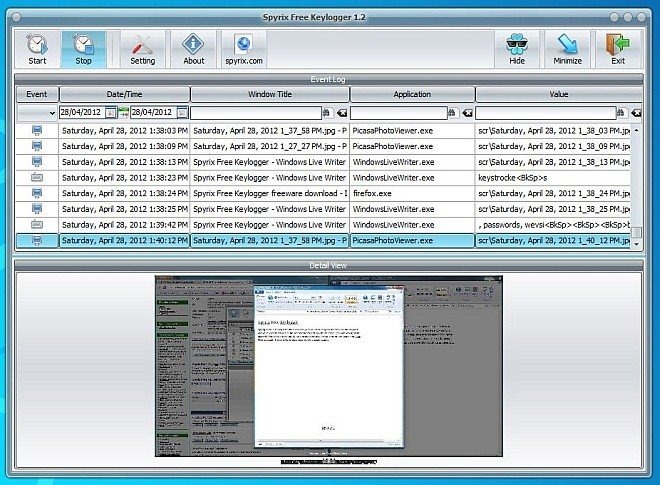Select date cell 1:38:23 PM
660x485 pixels.
[x=124, y=178]
